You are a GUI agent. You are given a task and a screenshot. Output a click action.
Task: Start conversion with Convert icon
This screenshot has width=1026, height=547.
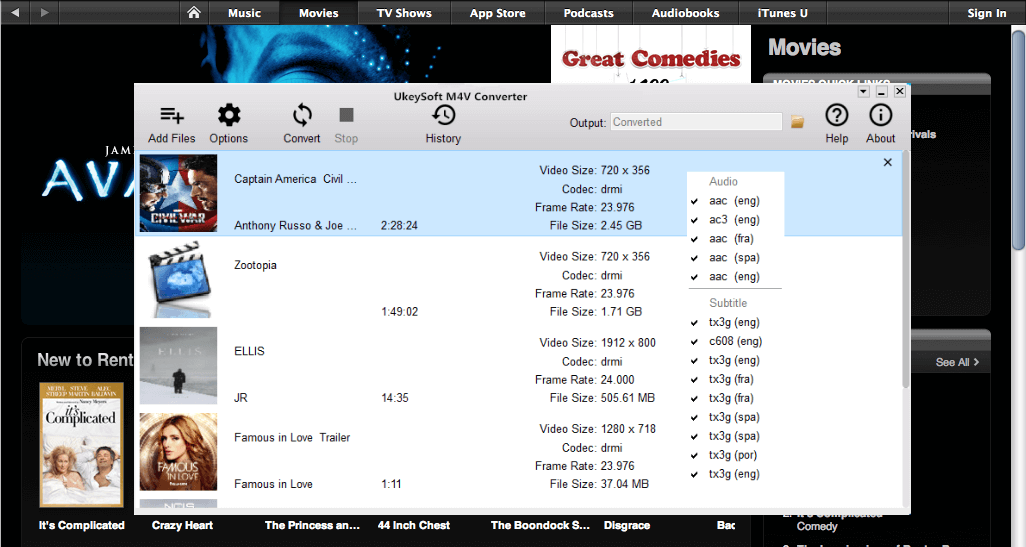coord(302,116)
